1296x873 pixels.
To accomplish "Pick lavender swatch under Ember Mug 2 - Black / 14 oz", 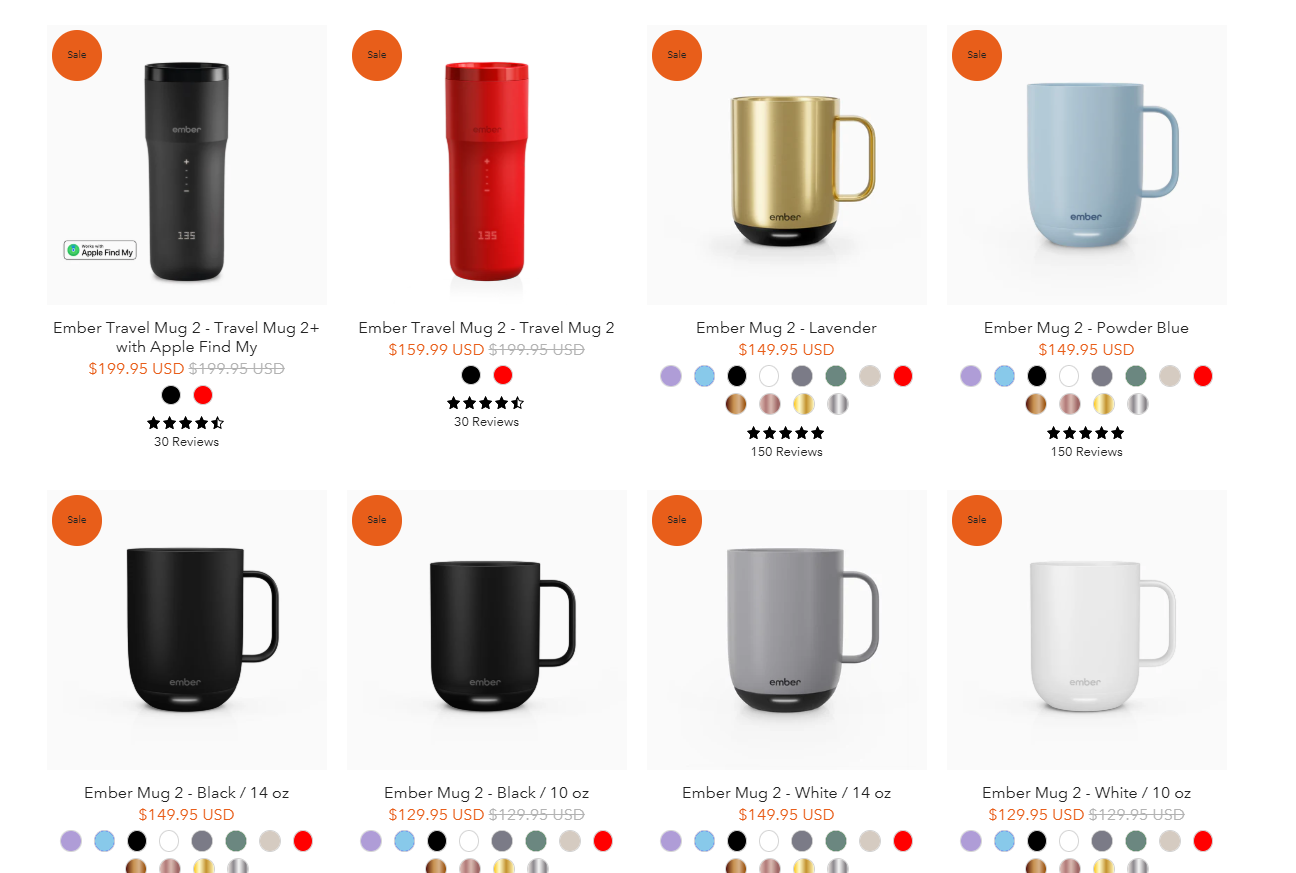I will click(71, 841).
